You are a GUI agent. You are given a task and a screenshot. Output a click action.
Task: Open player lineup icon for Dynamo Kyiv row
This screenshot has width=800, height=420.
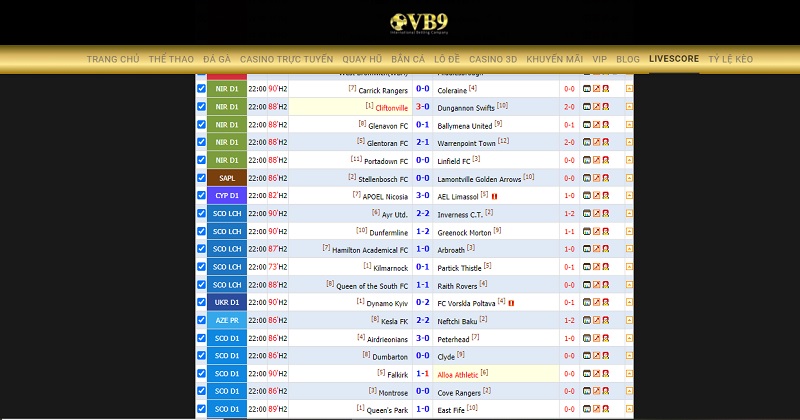click(606, 302)
